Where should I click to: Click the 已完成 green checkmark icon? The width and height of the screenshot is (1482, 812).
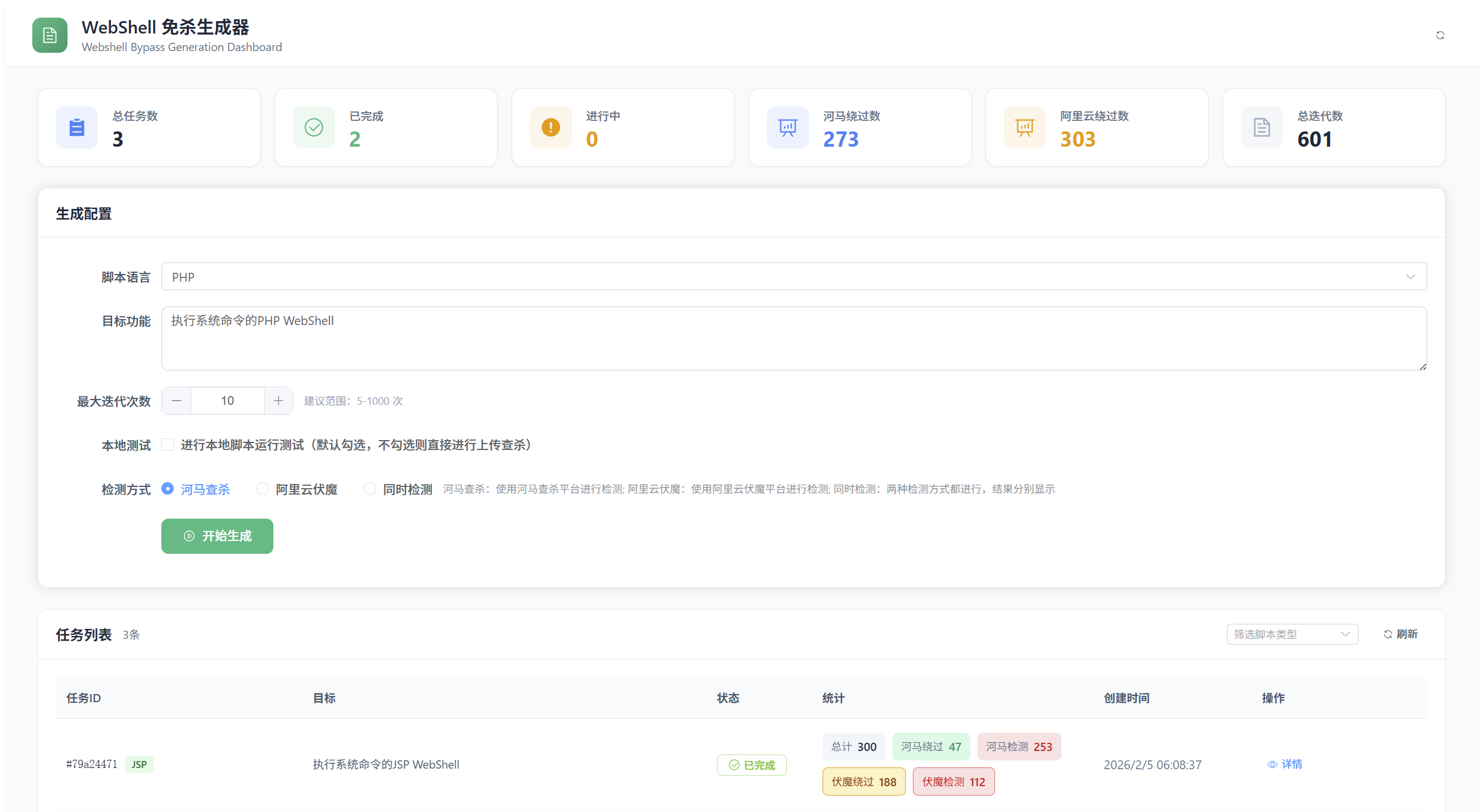point(314,127)
